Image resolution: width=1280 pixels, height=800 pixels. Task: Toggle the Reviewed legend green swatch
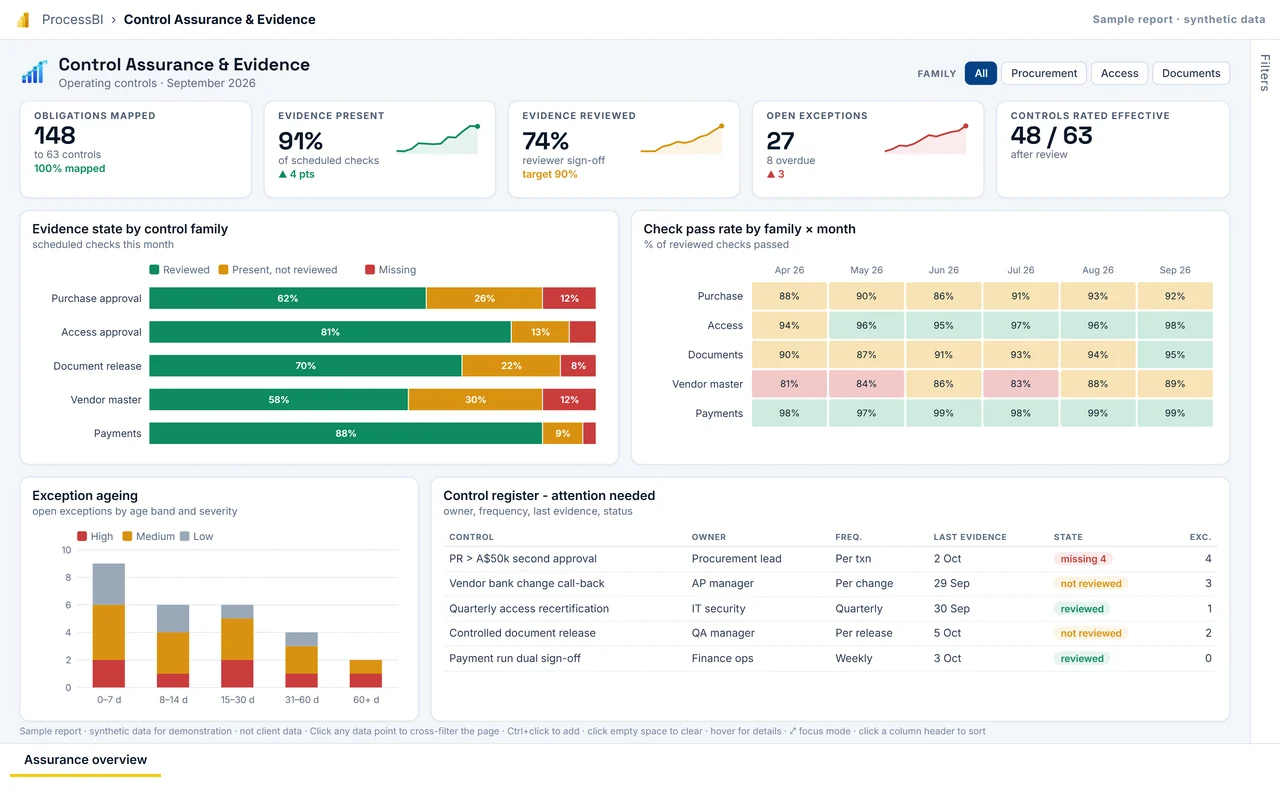[154, 270]
